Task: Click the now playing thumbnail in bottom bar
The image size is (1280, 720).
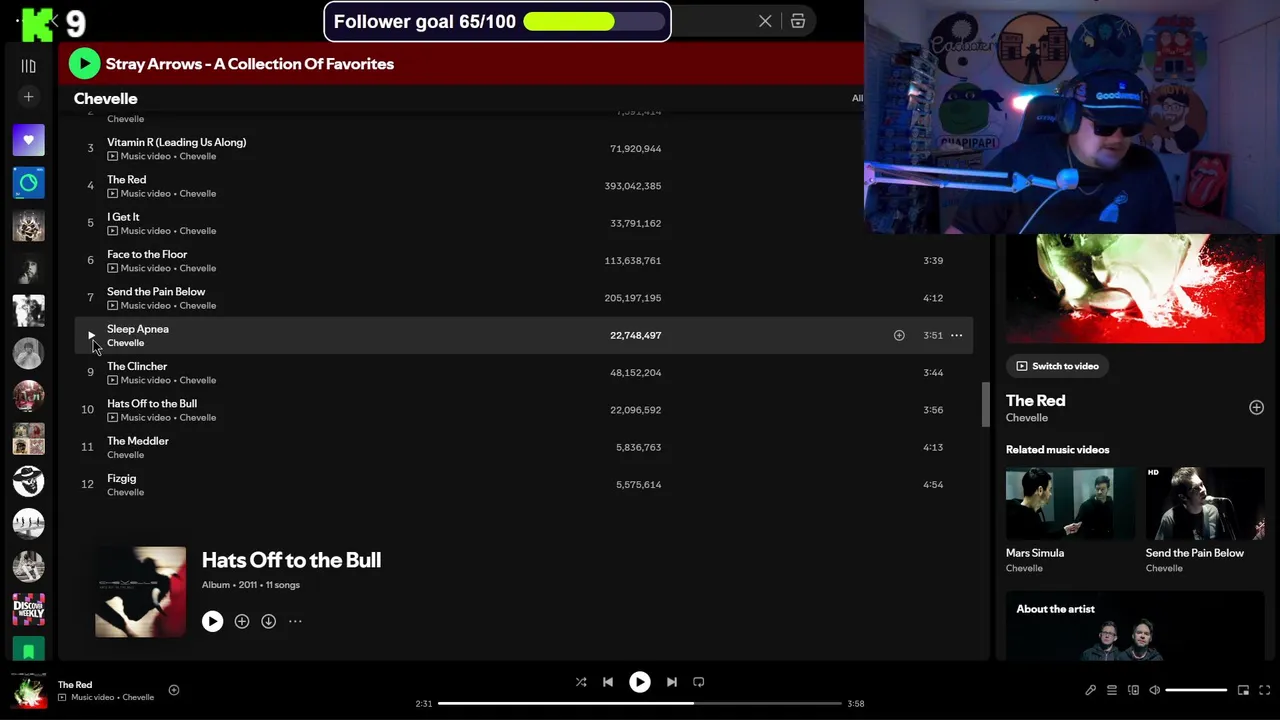Action: coord(29,690)
